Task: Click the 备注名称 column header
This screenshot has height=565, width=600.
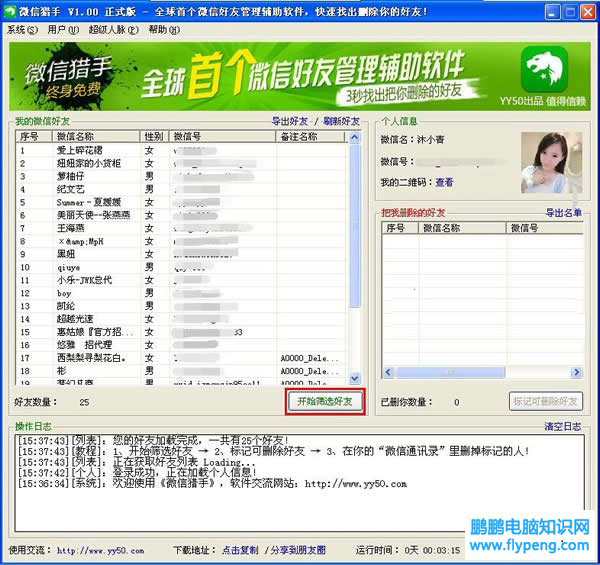Action: click(x=310, y=137)
